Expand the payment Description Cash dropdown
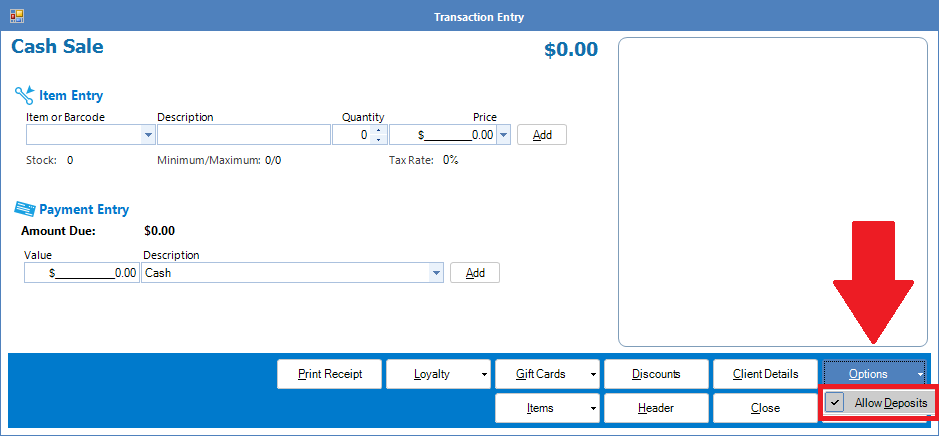This screenshot has height=436, width=939. click(x=436, y=272)
